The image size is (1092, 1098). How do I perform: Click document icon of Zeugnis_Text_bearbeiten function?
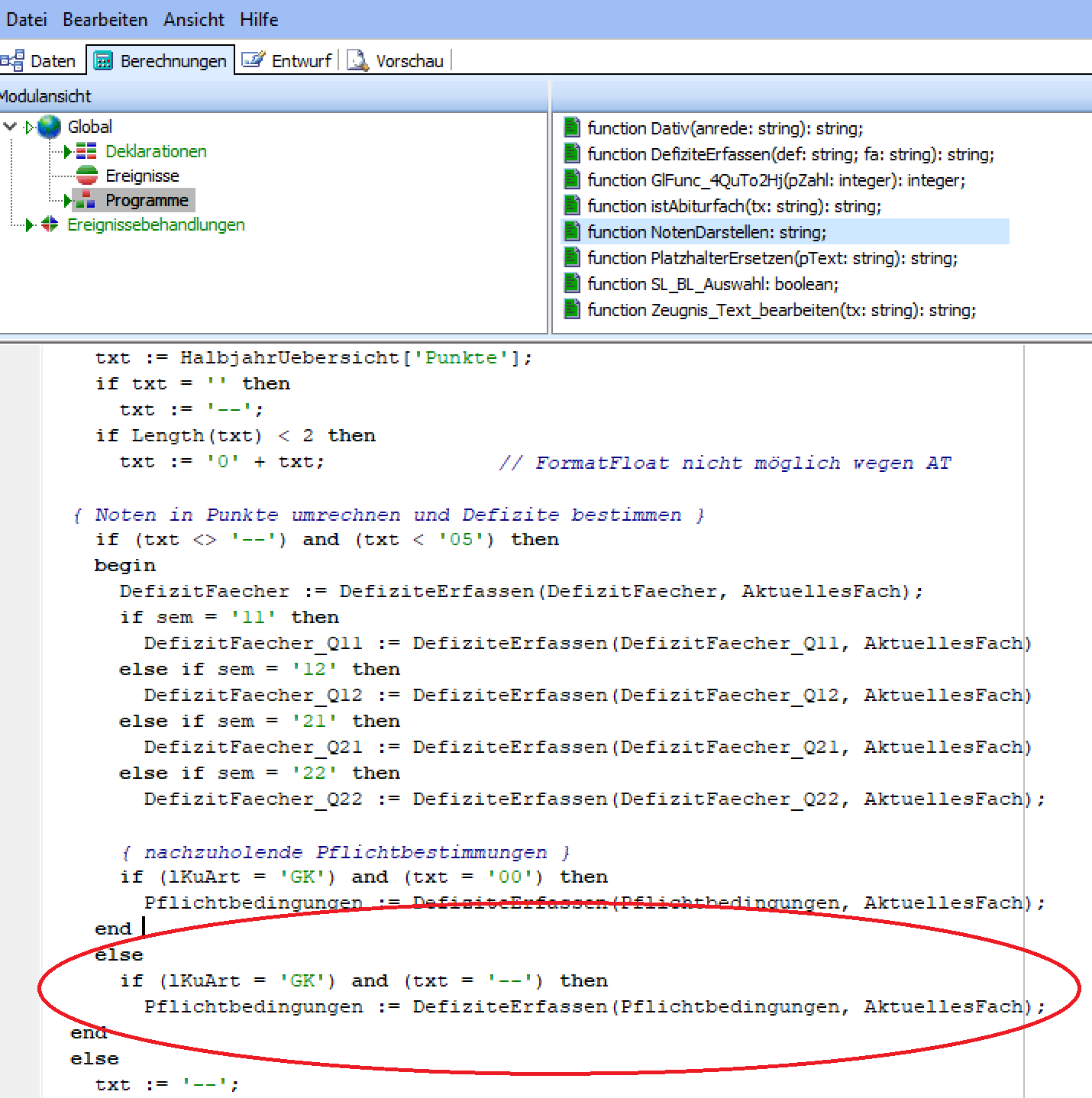[572, 309]
